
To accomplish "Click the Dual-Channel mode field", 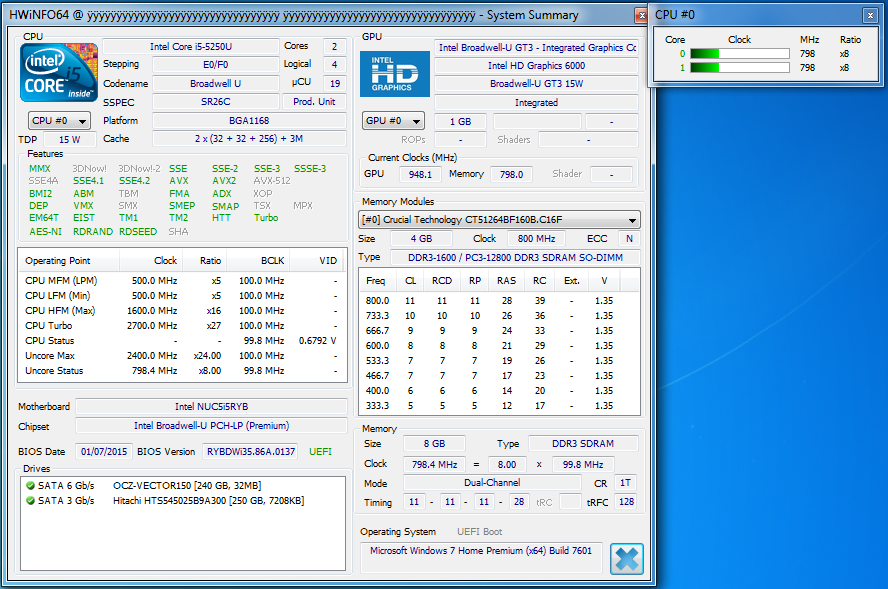I will click(x=492, y=483).
